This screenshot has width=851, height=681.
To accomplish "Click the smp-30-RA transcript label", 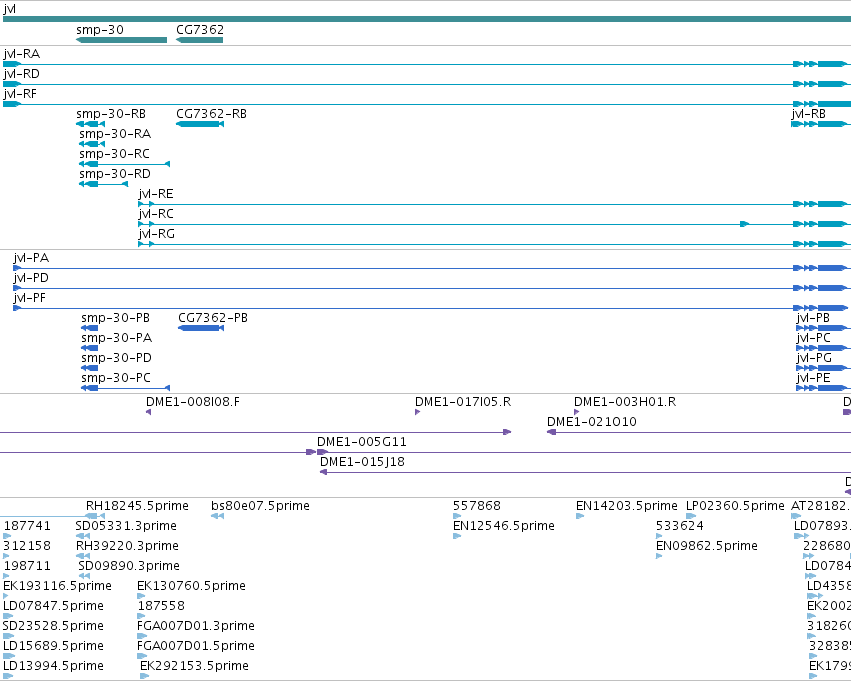I will (115, 134).
